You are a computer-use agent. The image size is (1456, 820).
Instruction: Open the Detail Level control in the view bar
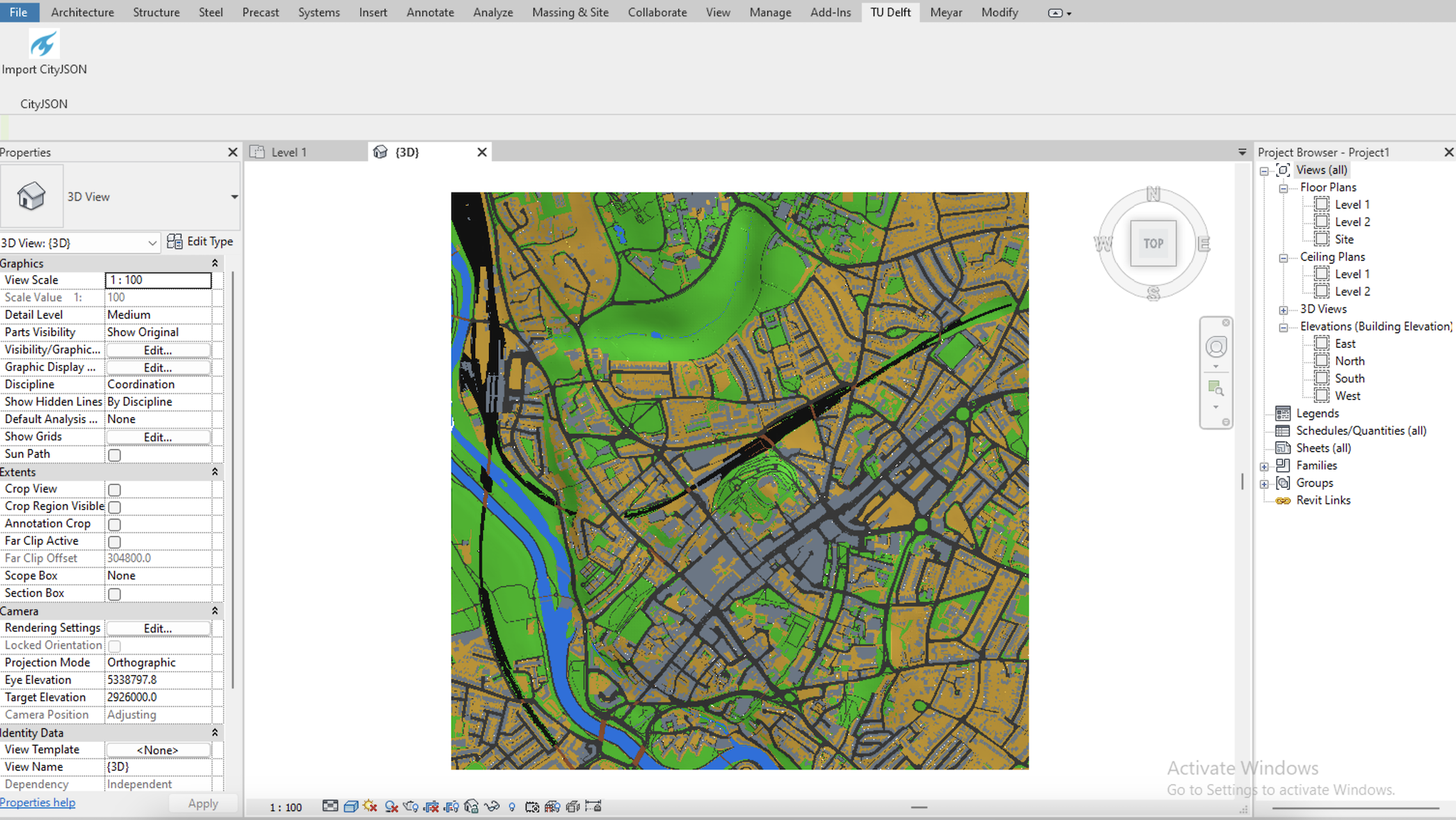click(330, 806)
